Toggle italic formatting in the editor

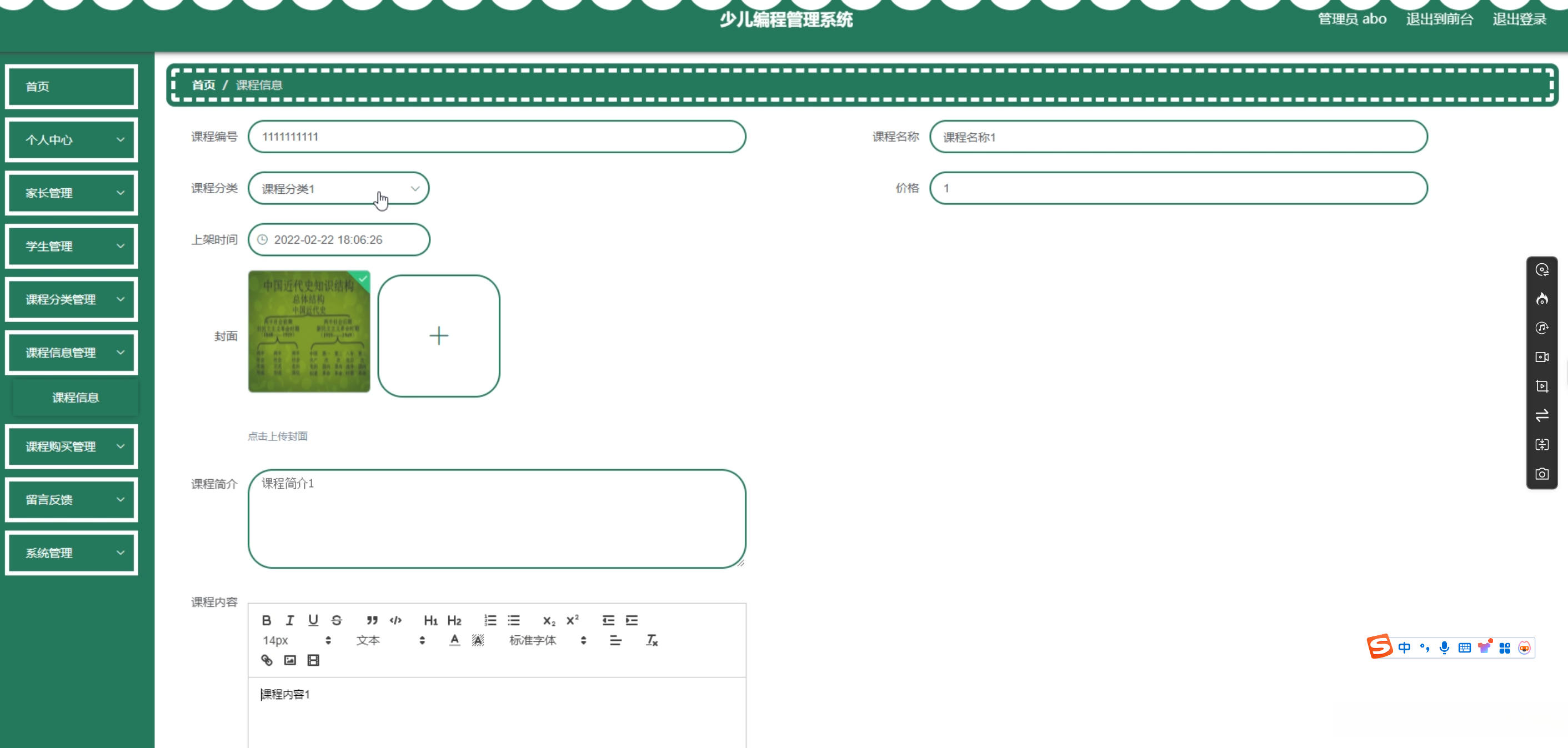point(290,620)
